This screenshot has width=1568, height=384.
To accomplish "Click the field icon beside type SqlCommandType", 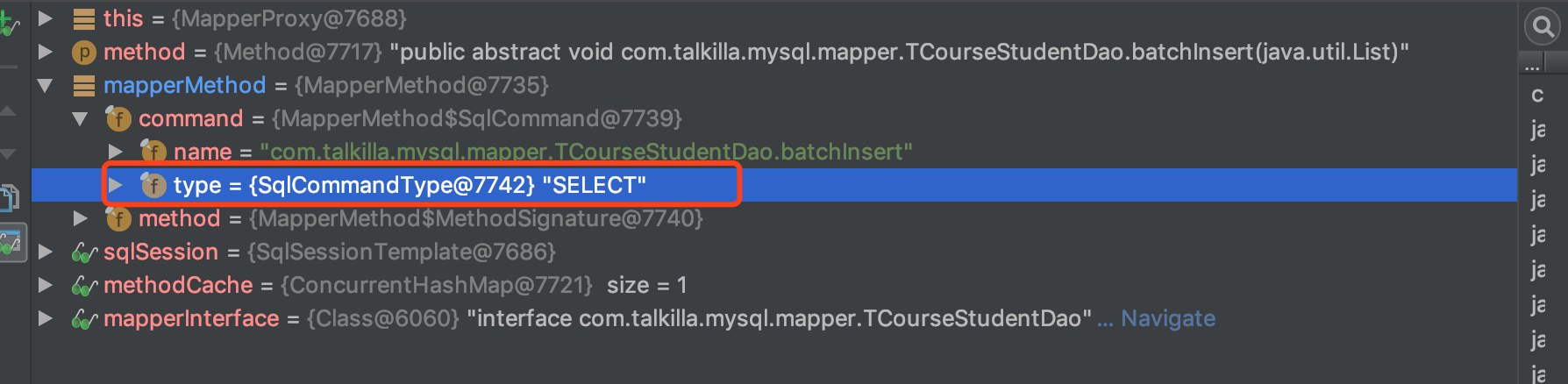I will 153,184.
